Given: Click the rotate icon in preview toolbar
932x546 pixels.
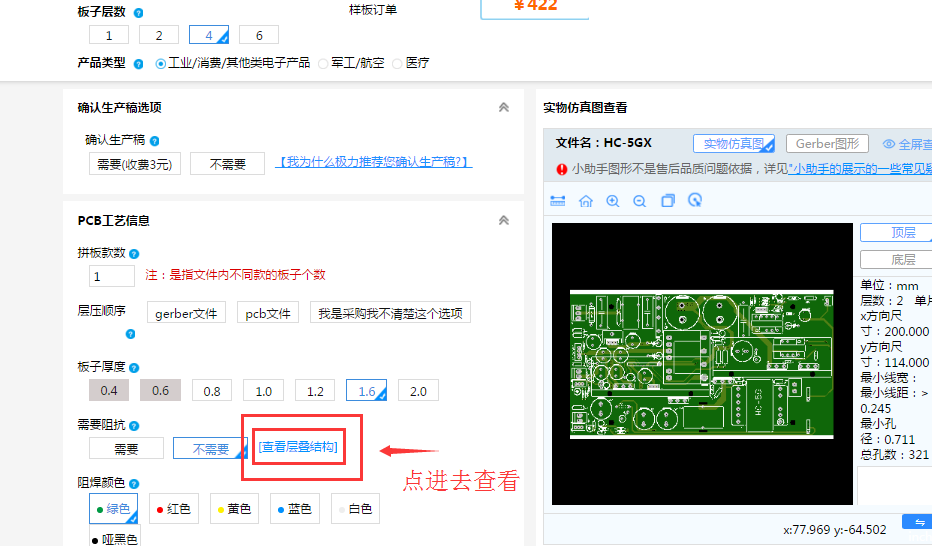Looking at the screenshot, I should click(695, 201).
